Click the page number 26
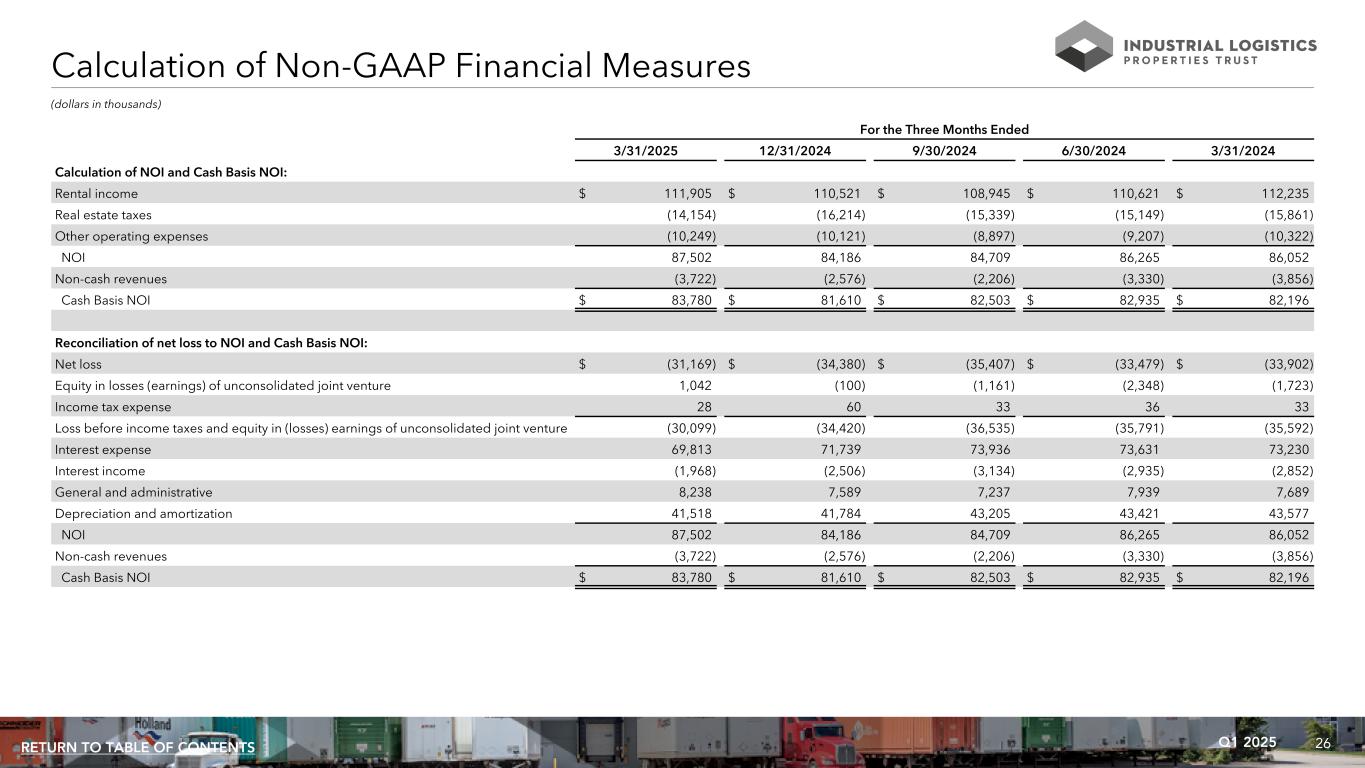 pos(1323,743)
